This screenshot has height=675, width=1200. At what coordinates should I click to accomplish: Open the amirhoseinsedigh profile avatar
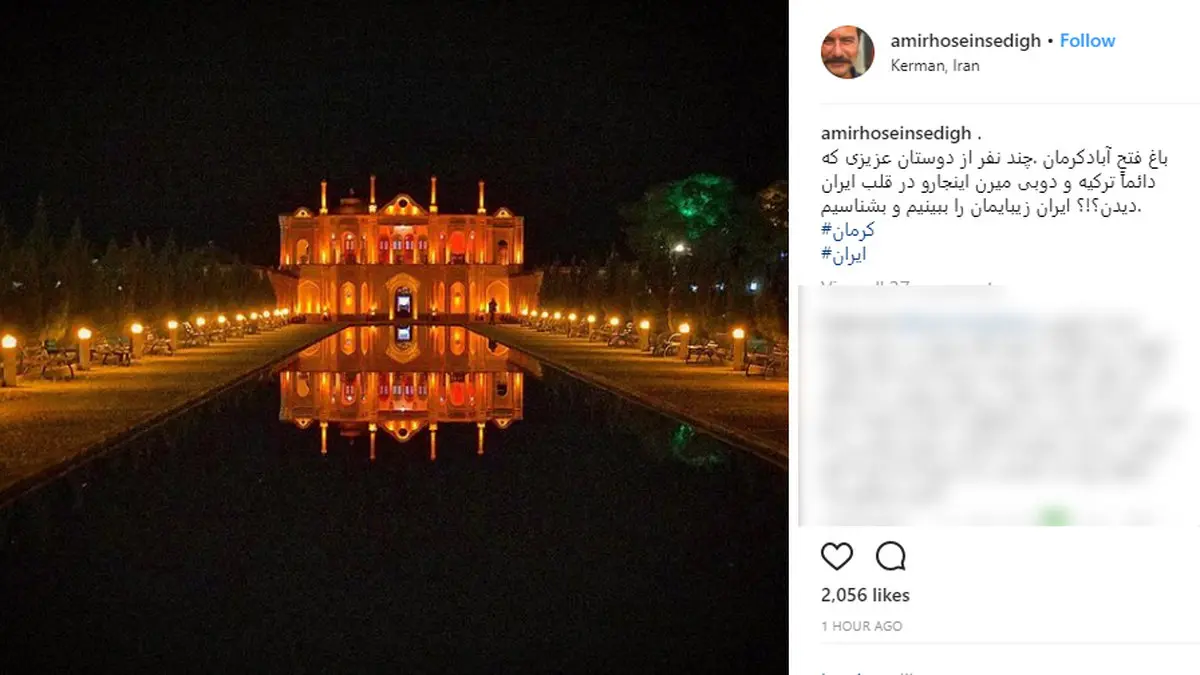[848, 52]
